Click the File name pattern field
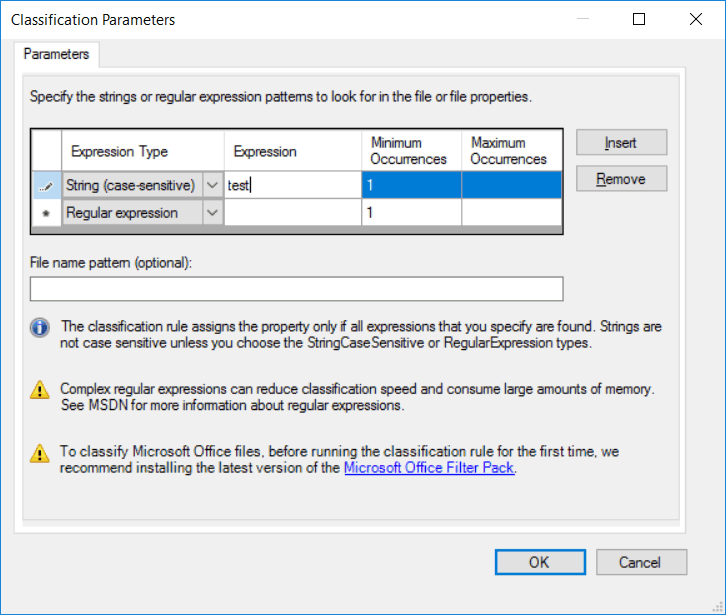726x615 pixels. [x=297, y=289]
